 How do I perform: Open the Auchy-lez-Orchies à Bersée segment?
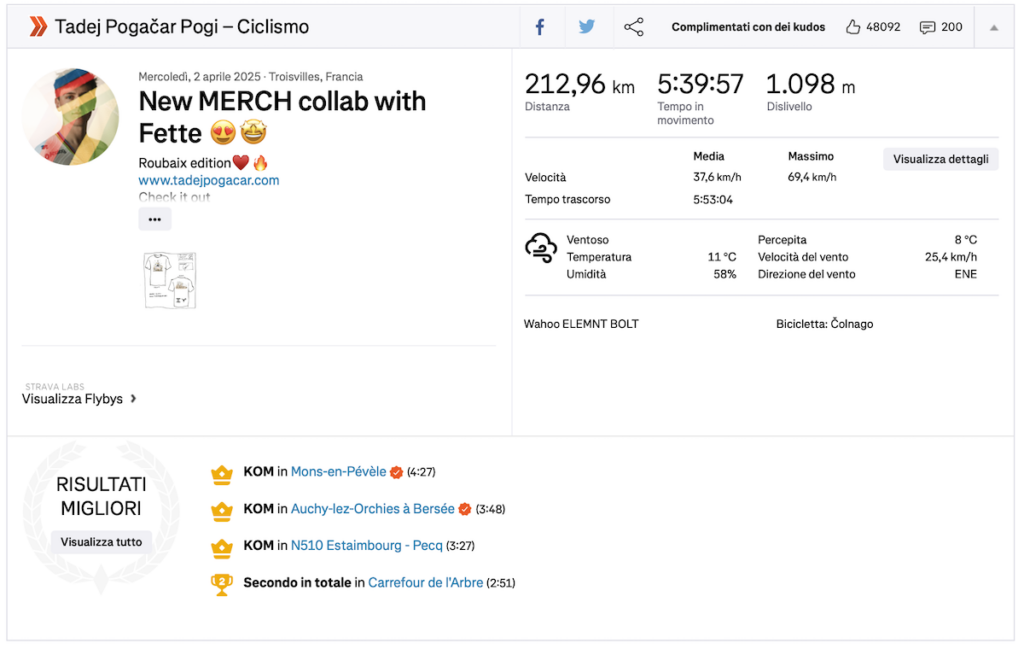pyautogui.click(x=372, y=509)
